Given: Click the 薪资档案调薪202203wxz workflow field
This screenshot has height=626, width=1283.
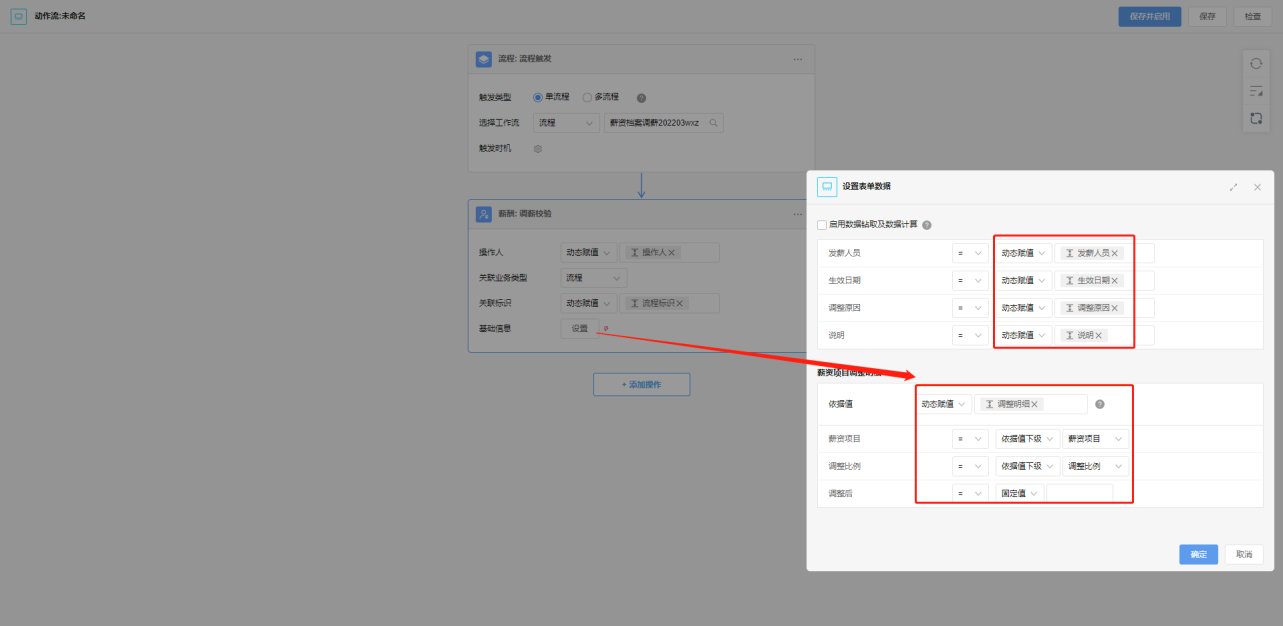Looking at the screenshot, I should pos(663,123).
